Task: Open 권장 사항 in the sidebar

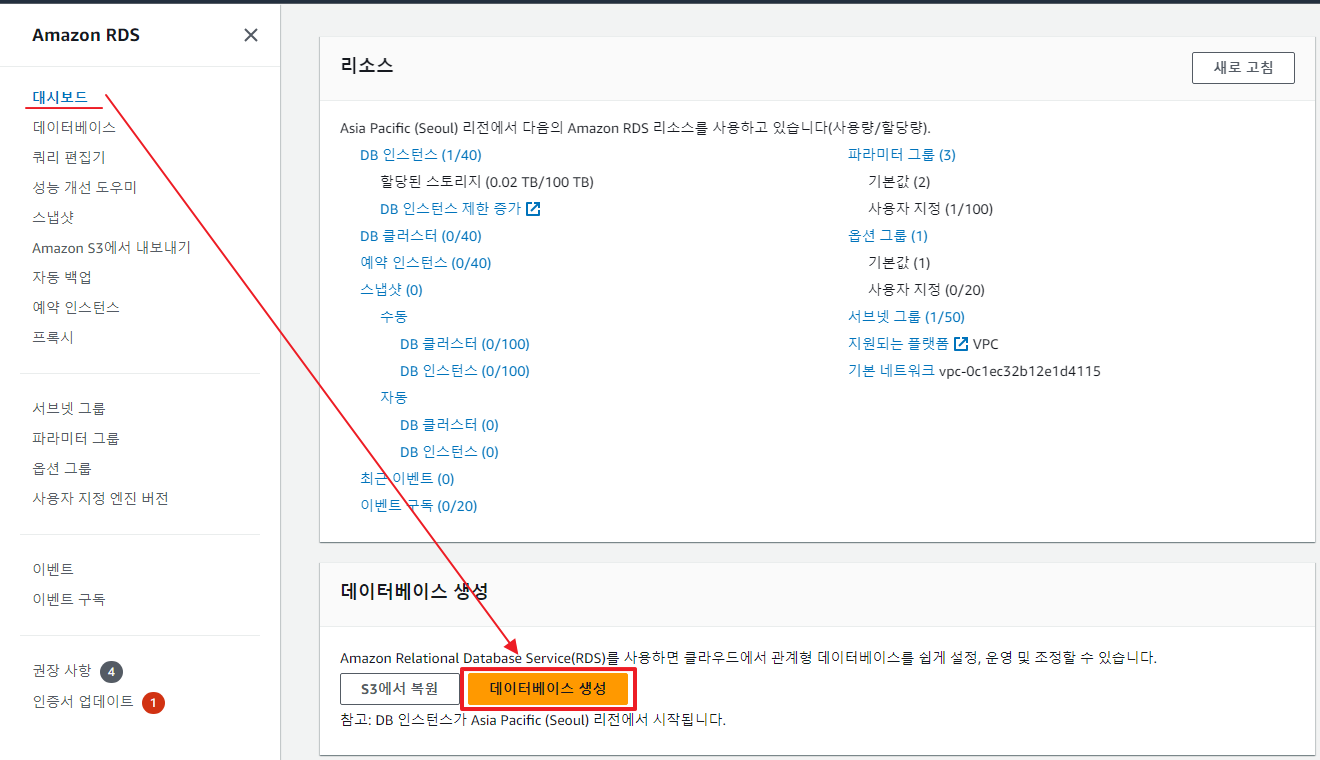Action: click(62, 670)
